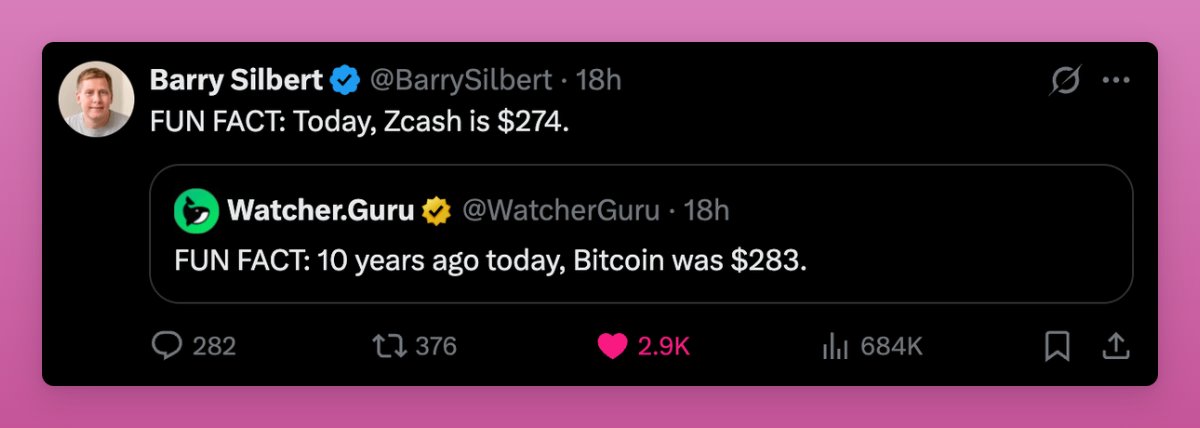Reply to the tweet with 282 replies
This screenshot has width=1200, height=428.
166,346
